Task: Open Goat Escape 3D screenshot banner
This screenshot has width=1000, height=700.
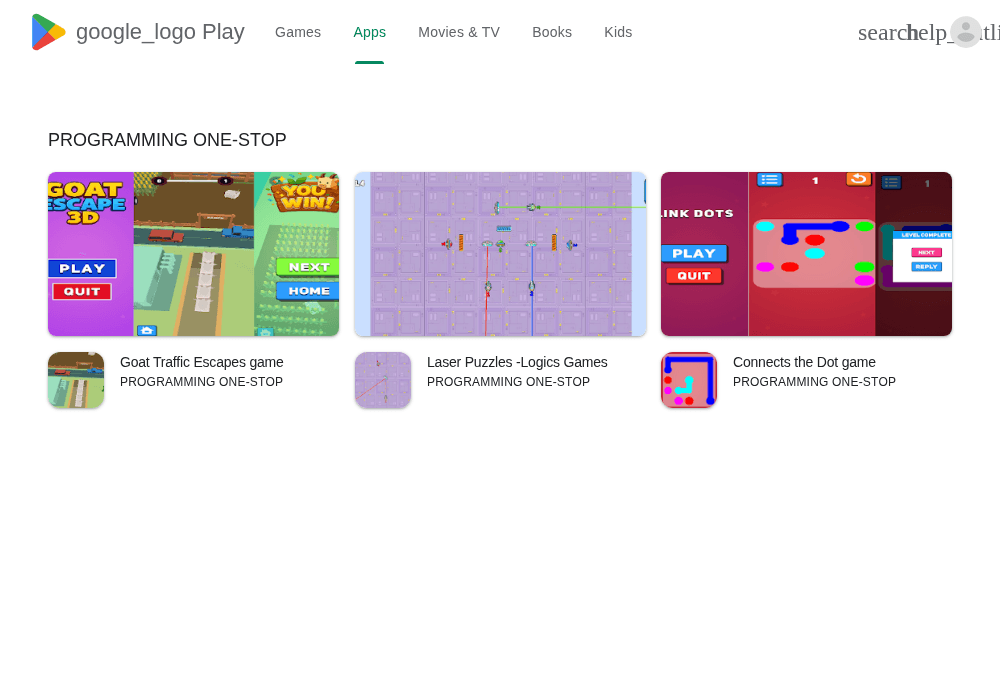Action: pyautogui.click(x=193, y=254)
